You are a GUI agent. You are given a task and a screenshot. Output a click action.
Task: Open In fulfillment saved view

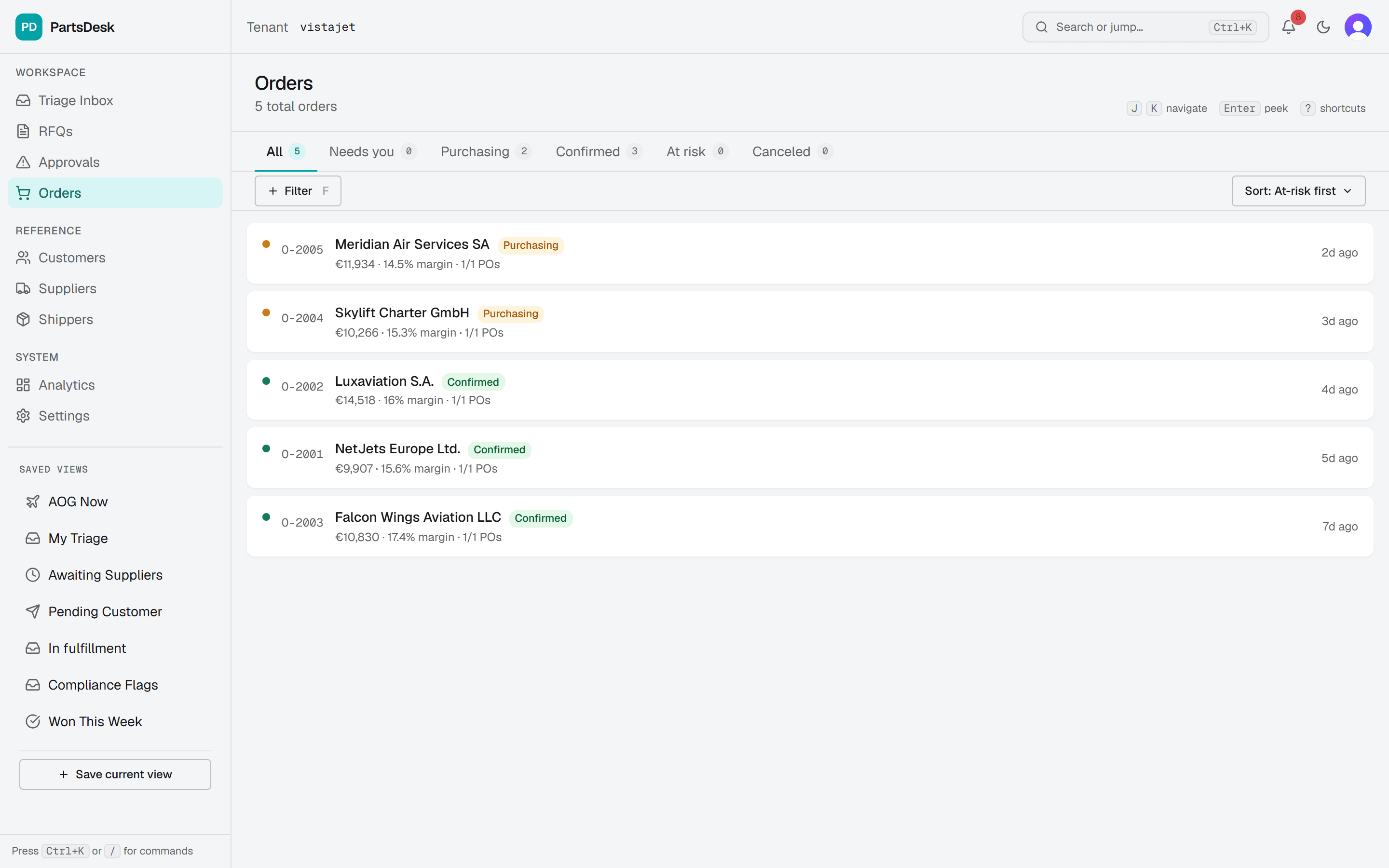coord(115,649)
